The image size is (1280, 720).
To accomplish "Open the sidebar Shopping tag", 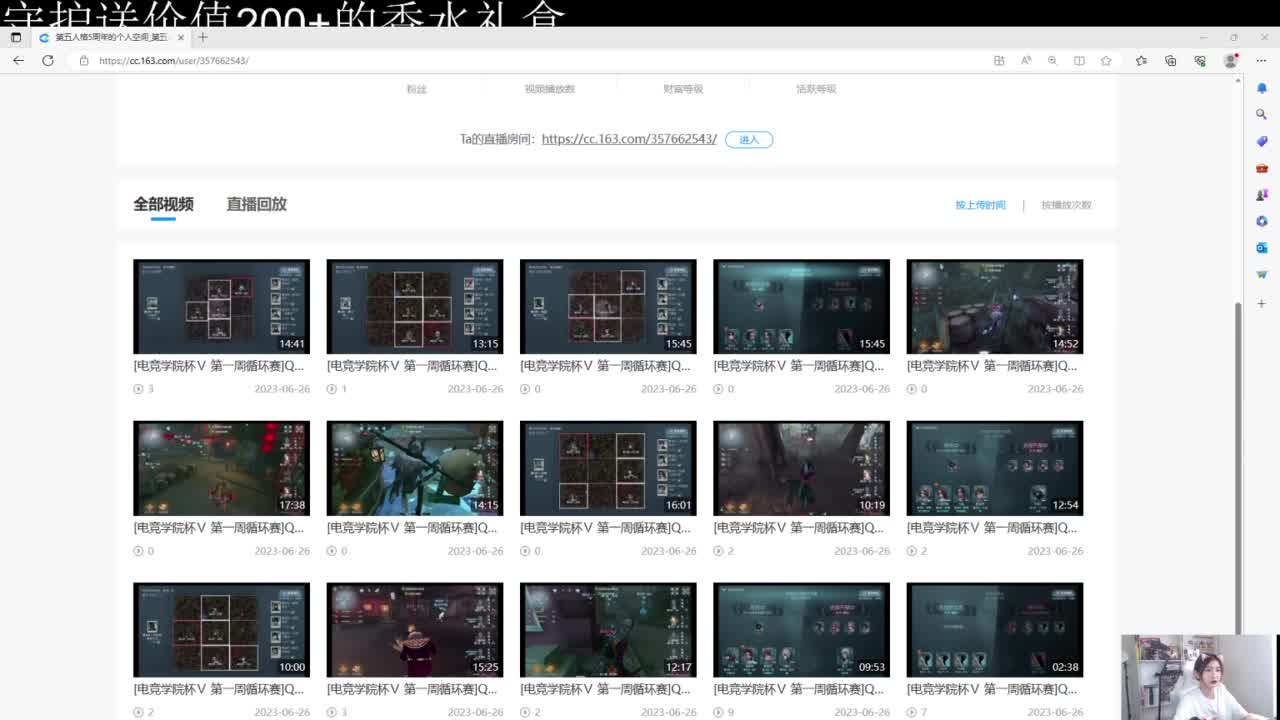I will pos(1262,141).
